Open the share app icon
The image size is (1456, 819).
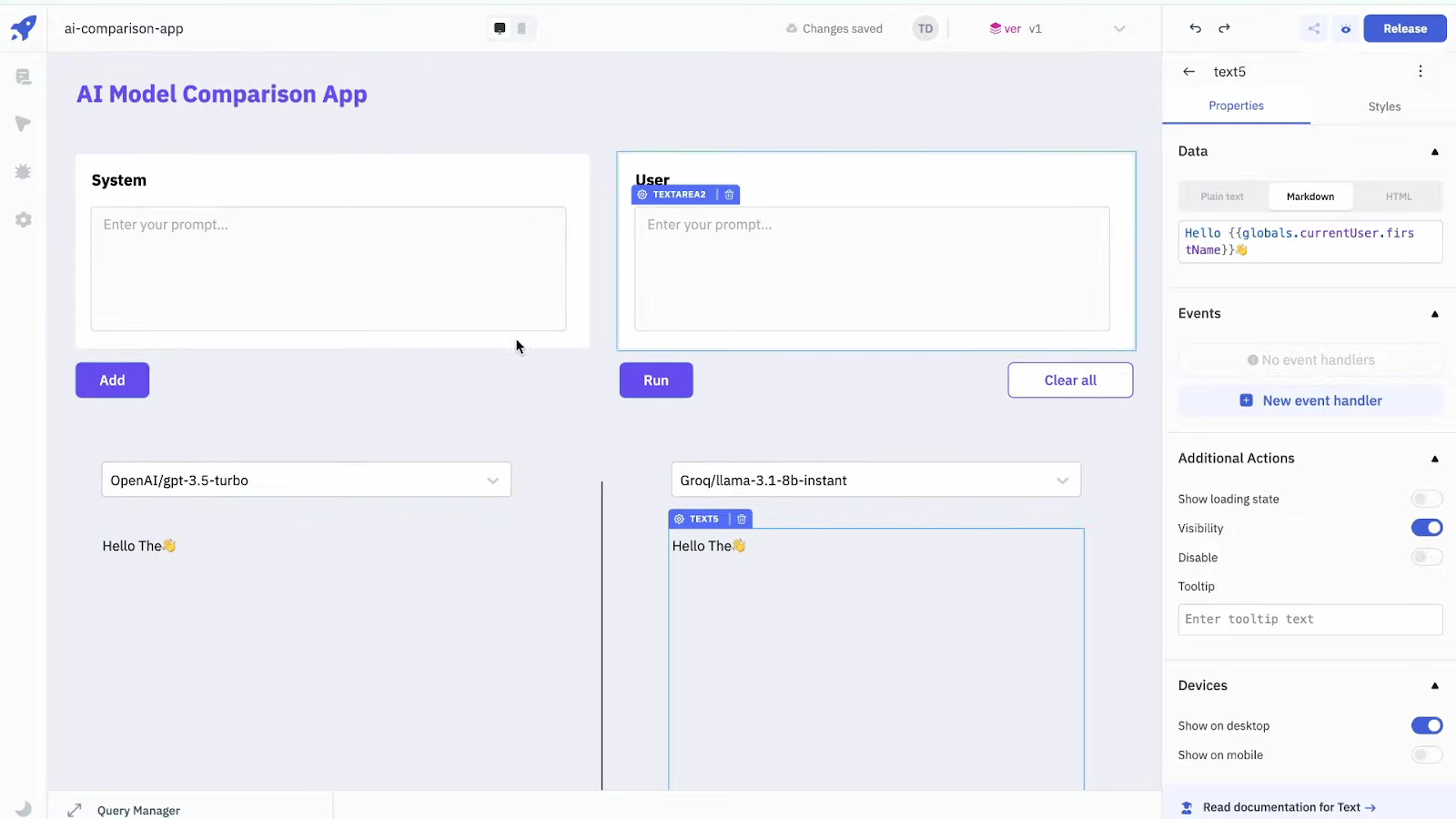pos(1314,28)
